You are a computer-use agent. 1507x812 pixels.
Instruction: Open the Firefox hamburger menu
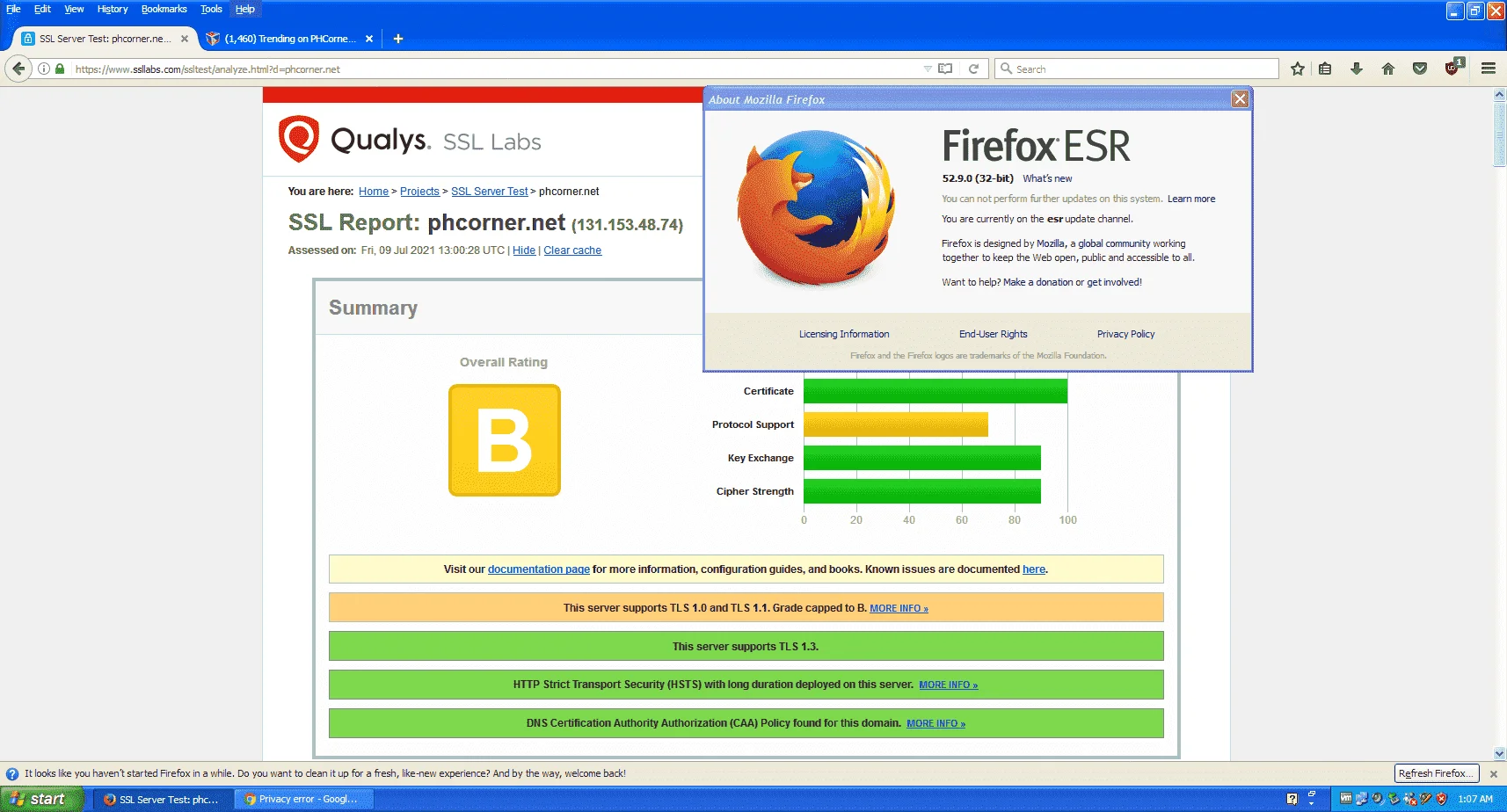[1489, 69]
